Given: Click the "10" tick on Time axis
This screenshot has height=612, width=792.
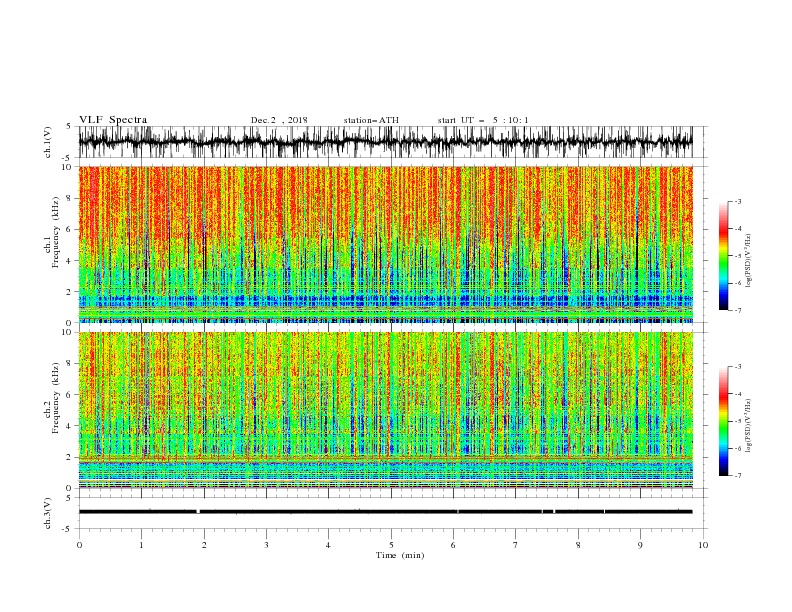Looking at the screenshot, I should pos(703,545).
